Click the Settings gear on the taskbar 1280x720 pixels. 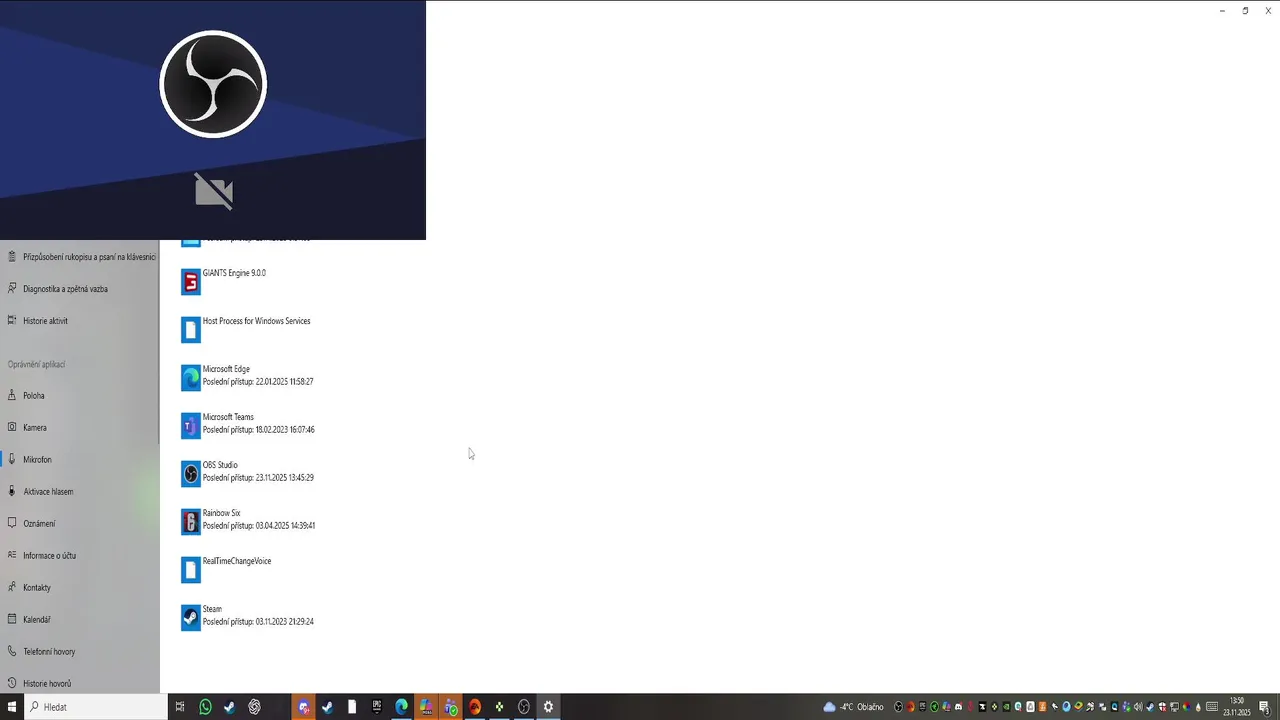548,707
